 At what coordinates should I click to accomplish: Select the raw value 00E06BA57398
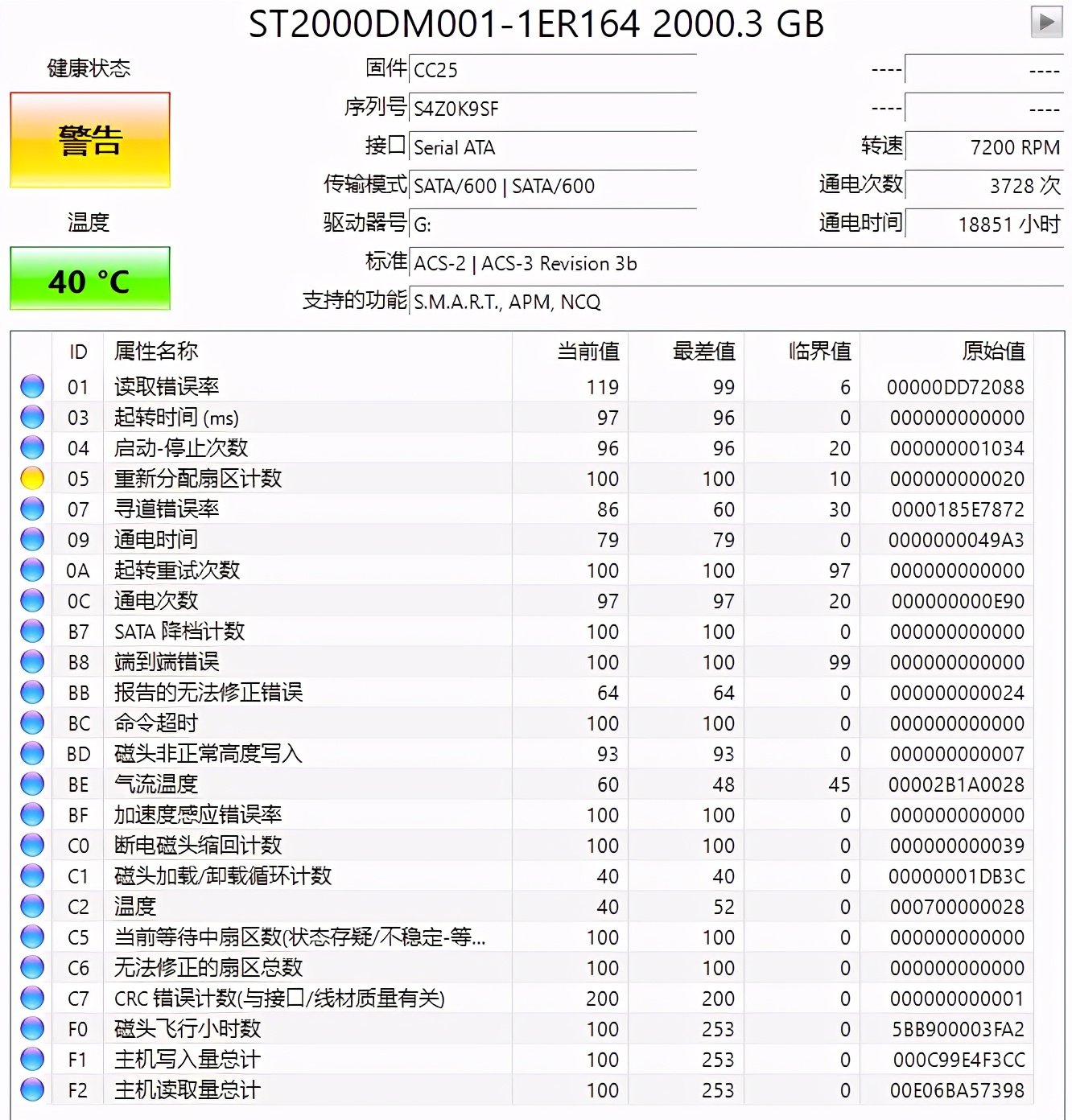(x=957, y=1090)
